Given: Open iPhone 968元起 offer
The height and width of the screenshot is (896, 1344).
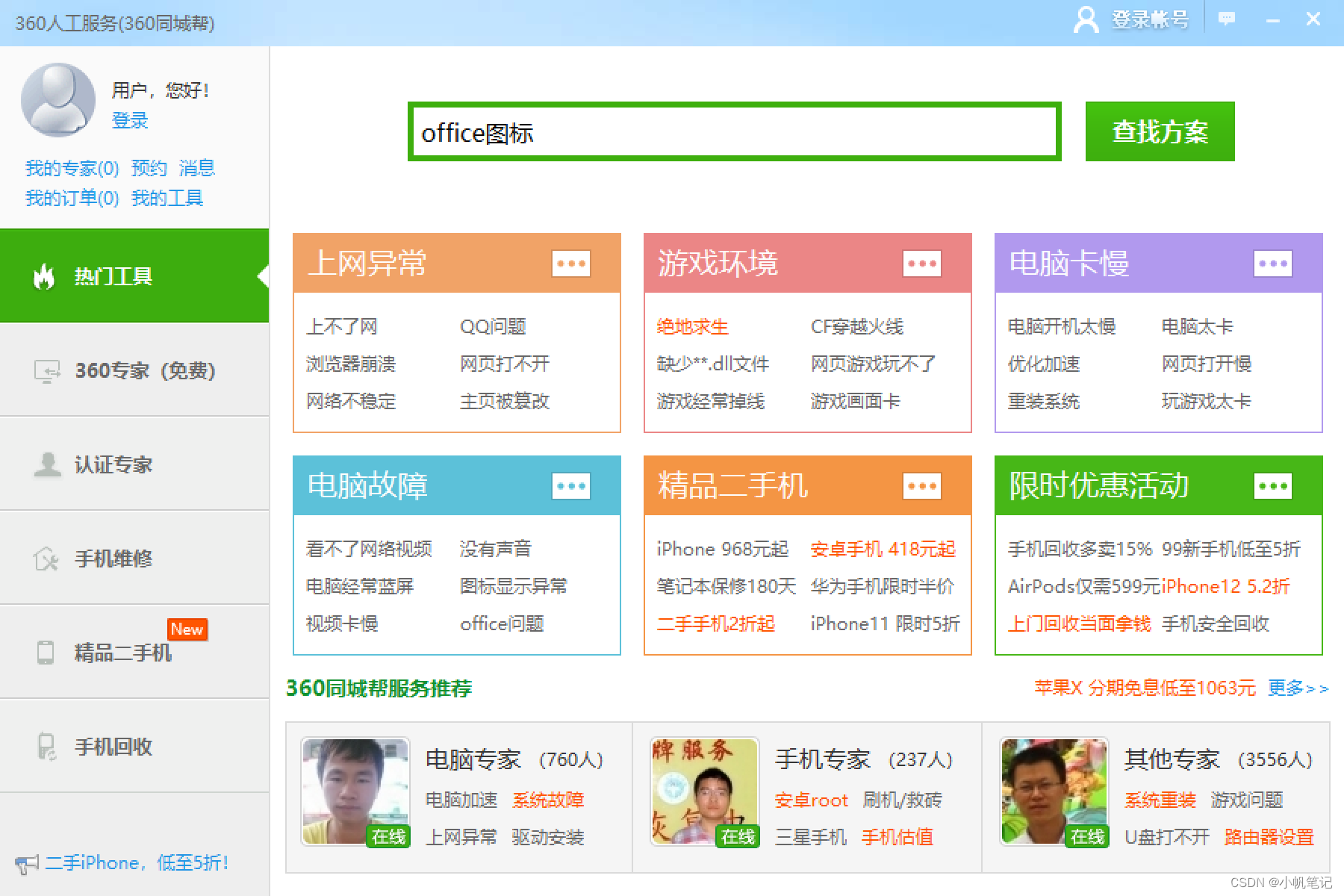Looking at the screenshot, I should click(x=722, y=549).
